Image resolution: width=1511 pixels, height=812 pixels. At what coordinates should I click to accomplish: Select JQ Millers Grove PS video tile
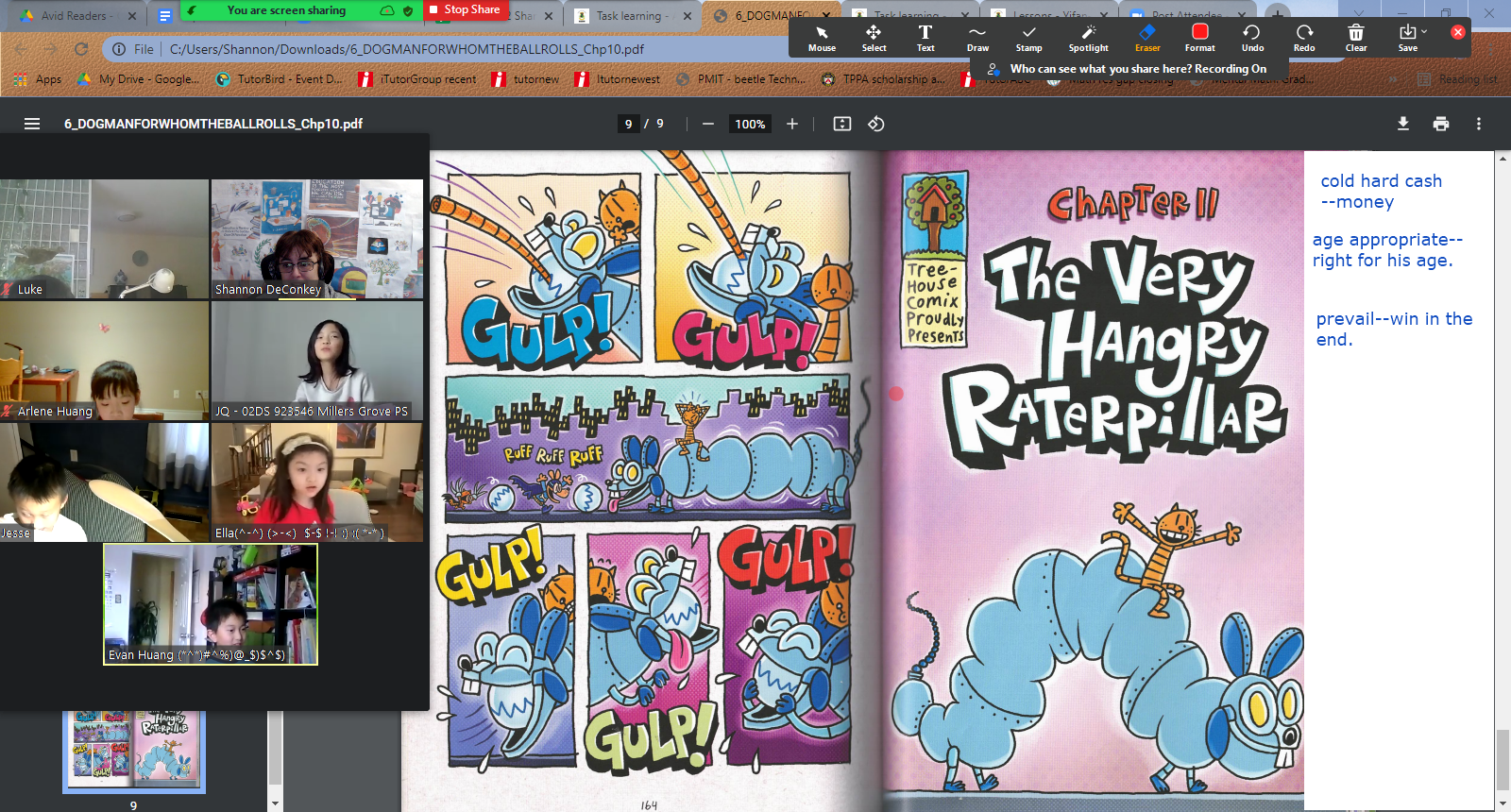coord(317,361)
